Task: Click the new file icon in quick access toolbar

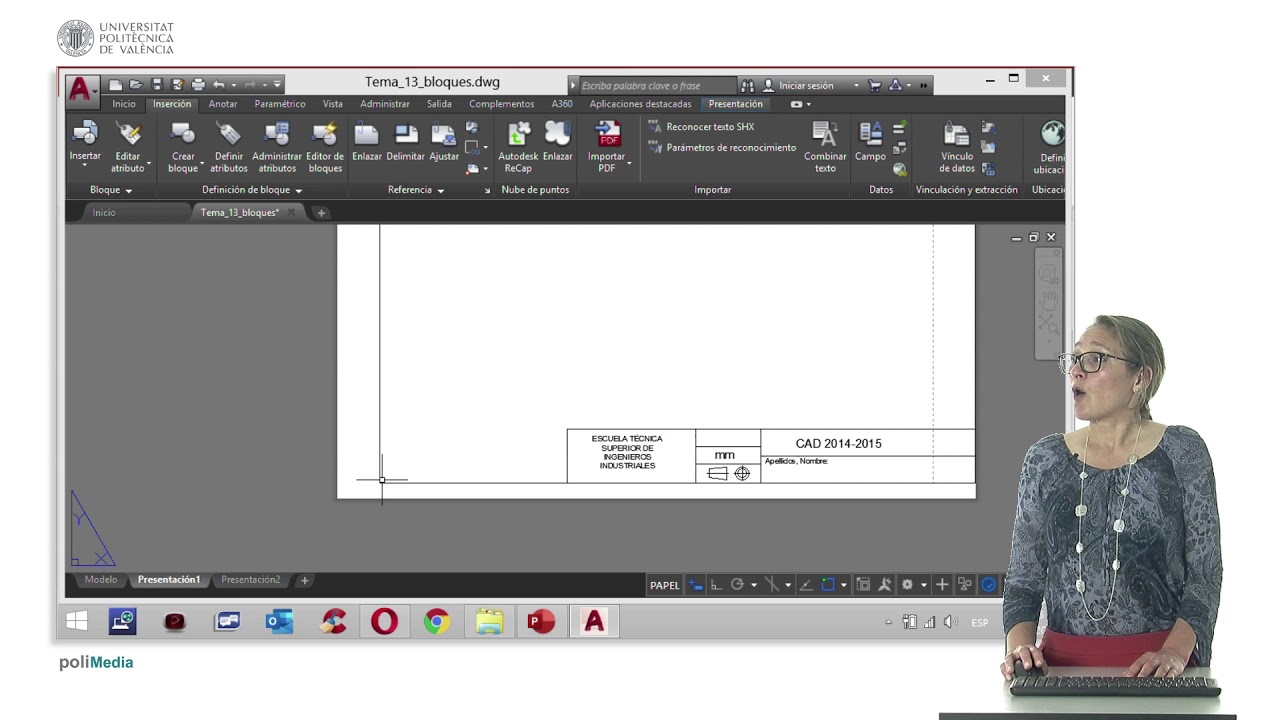Action: [116, 85]
